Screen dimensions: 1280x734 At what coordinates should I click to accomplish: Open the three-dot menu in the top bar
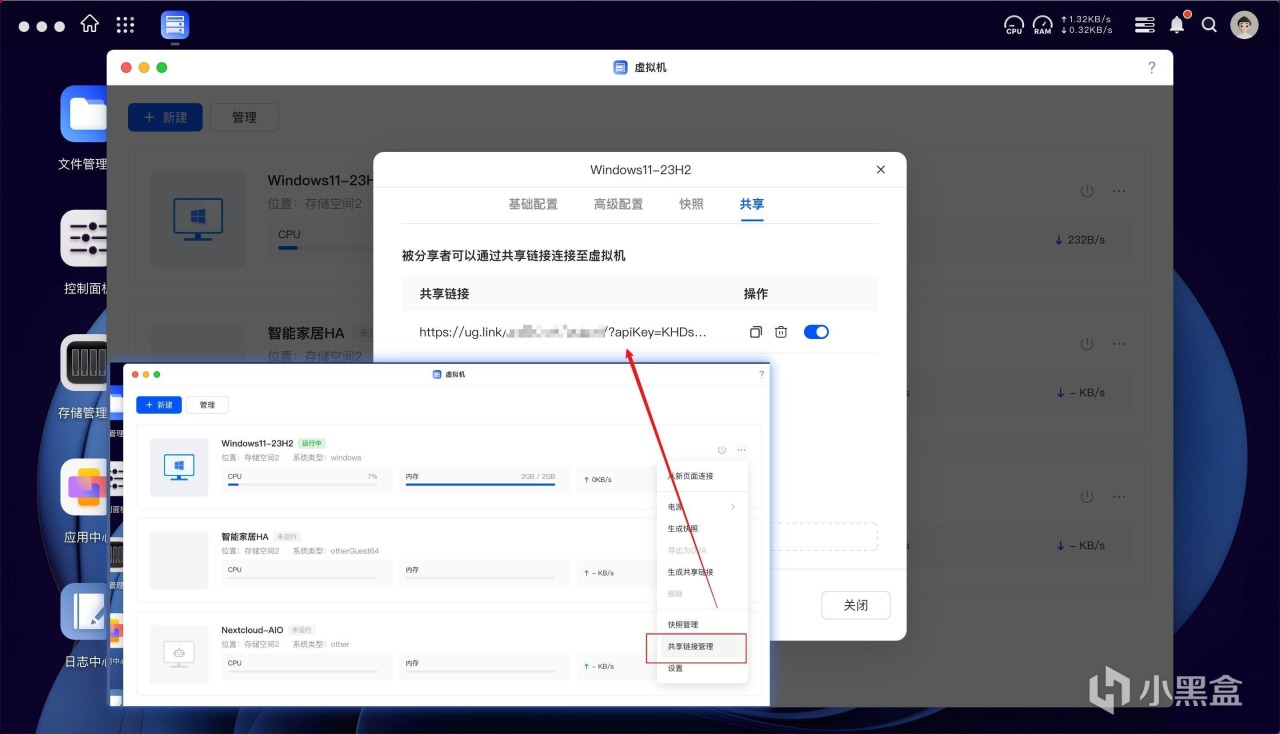point(42,26)
